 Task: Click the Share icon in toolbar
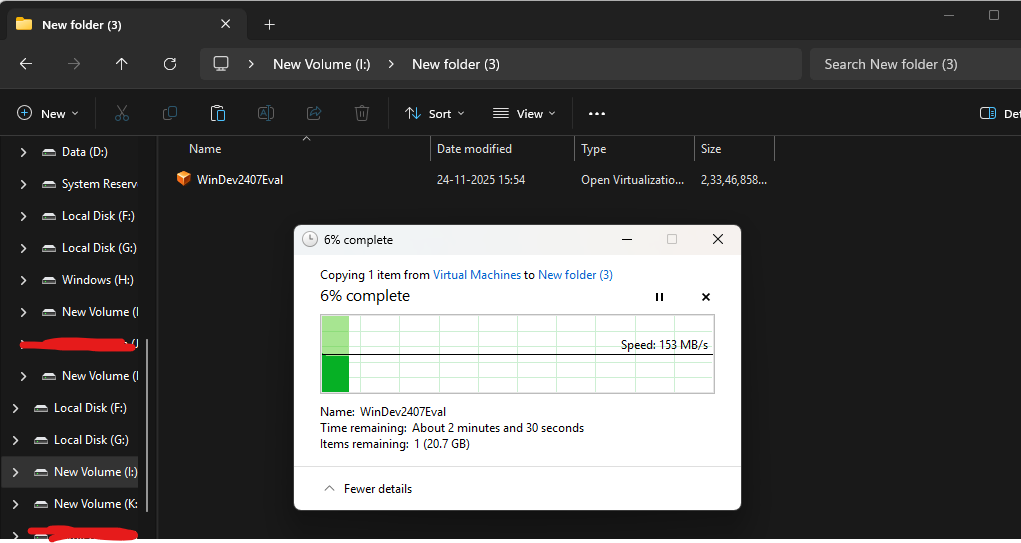pos(314,114)
